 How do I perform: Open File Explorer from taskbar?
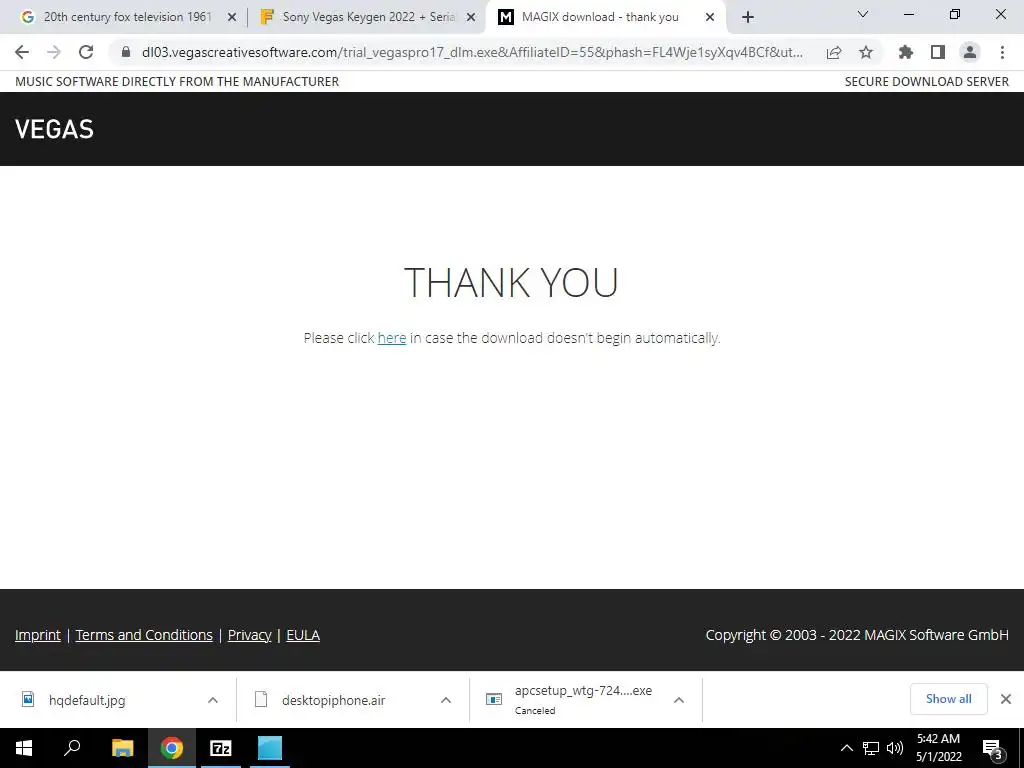pyautogui.click(x=122, y=748)
